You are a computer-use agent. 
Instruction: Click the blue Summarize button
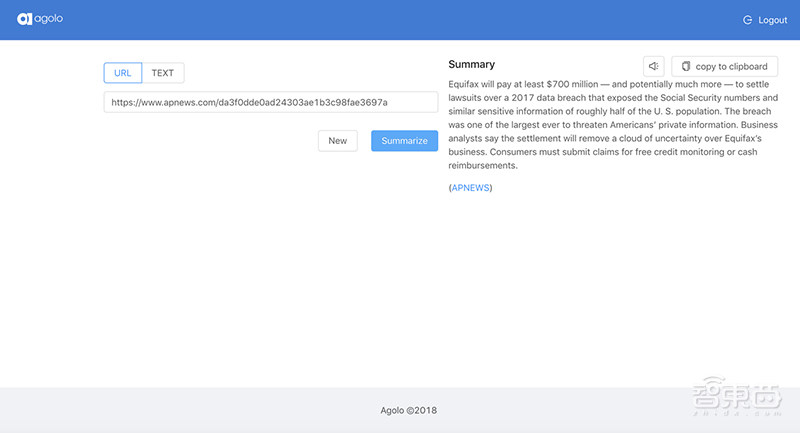(x=404, y=141)
